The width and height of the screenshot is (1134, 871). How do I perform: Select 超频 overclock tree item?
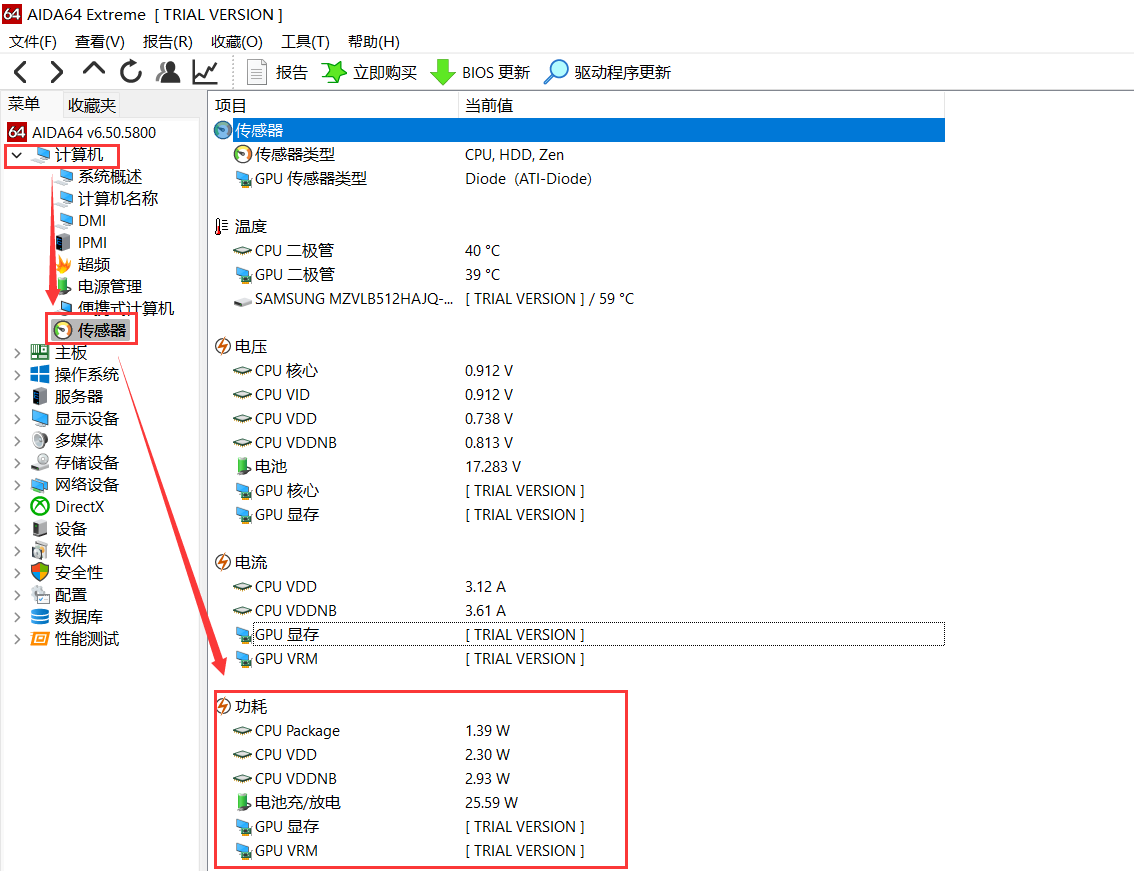pos(94,265)
